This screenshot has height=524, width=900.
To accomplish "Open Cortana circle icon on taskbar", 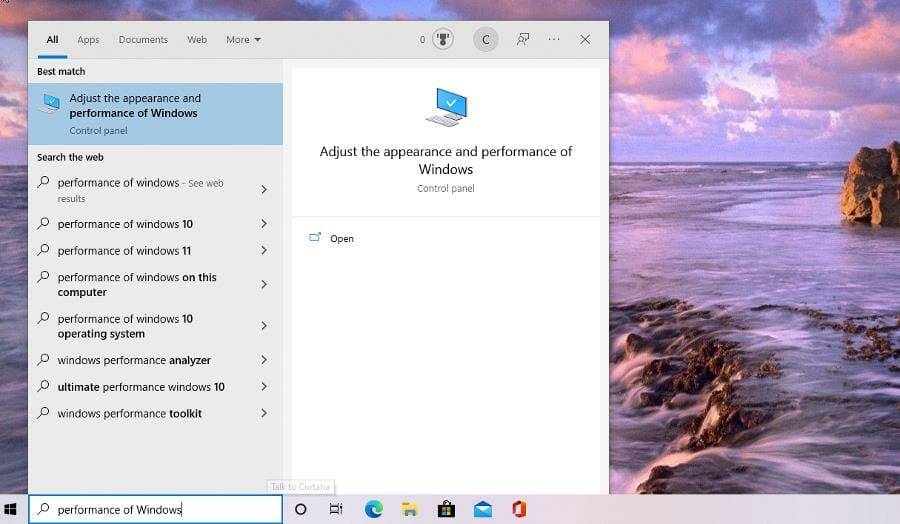I will (x=301, y=509).
